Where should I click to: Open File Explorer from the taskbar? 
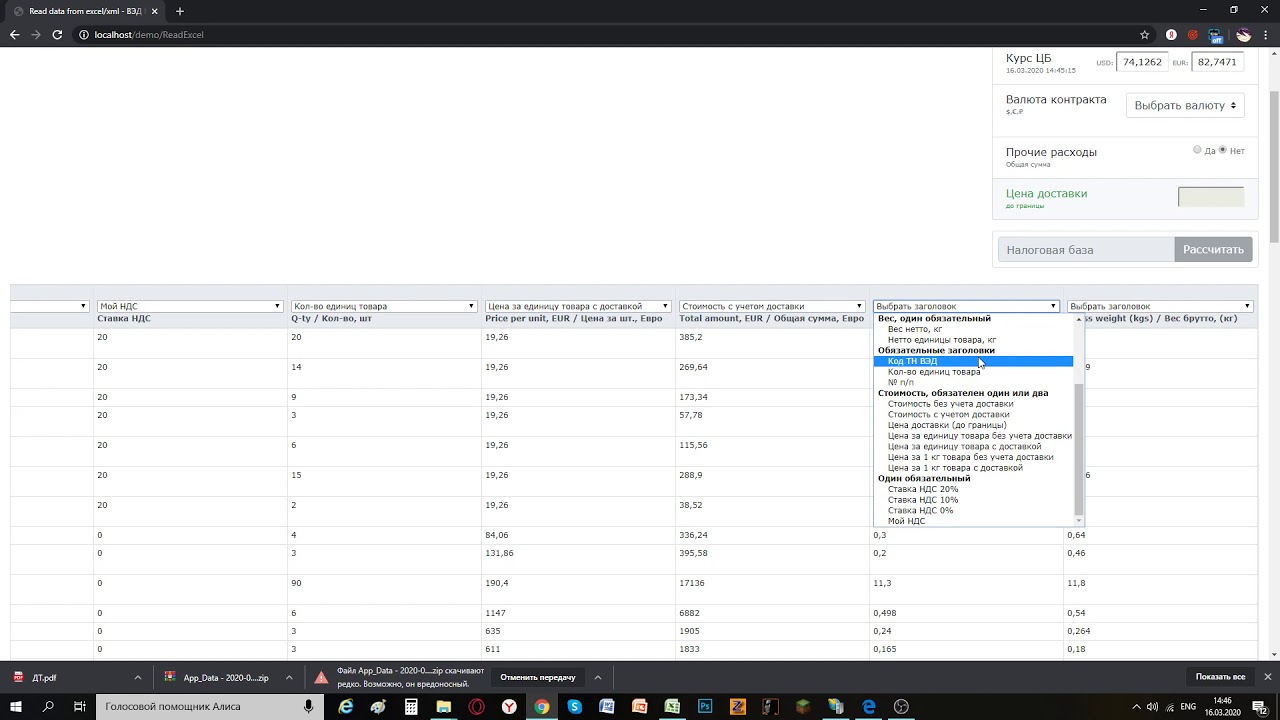(443, 706)
